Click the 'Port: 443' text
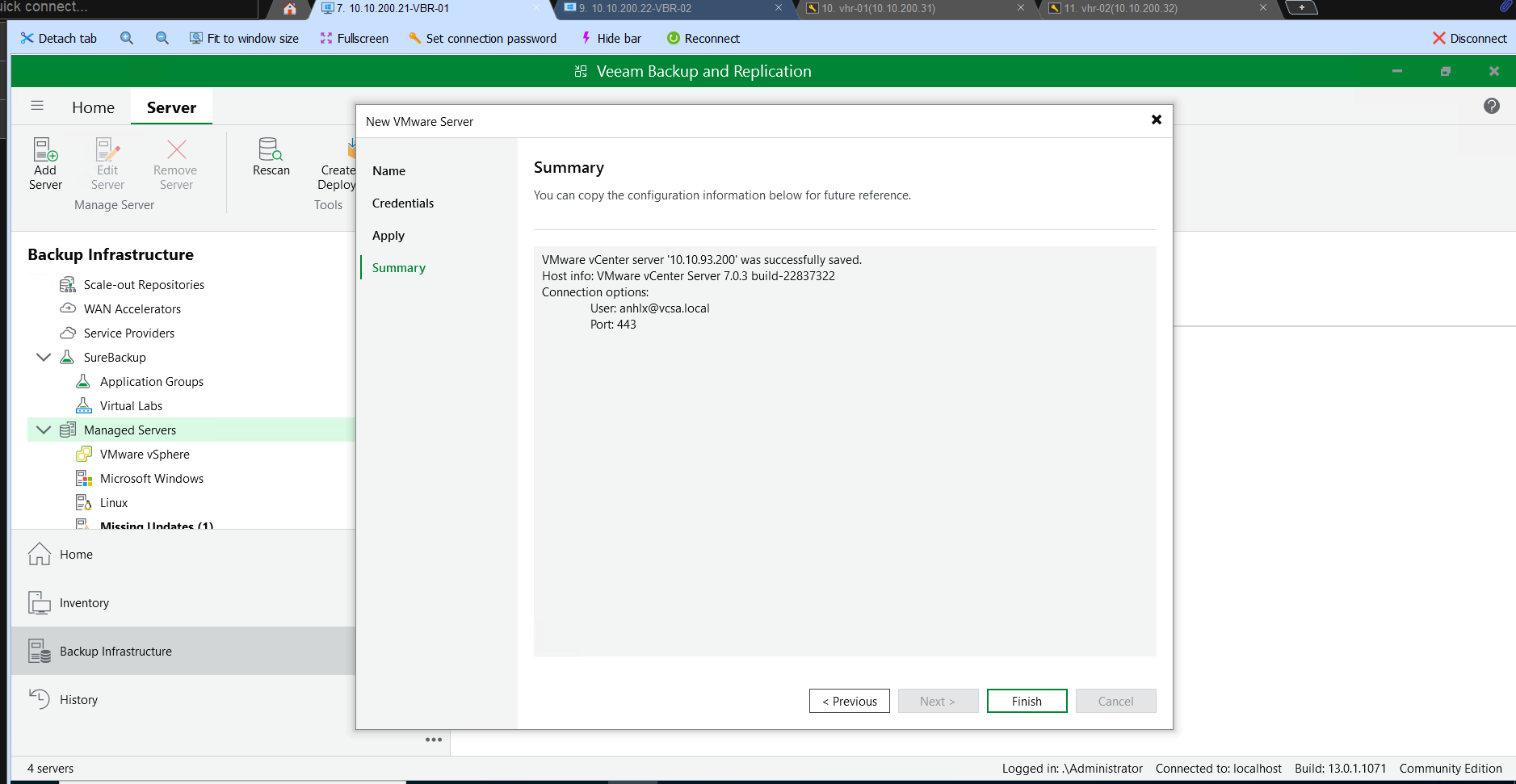Viewport: 1516px width, 784px height. click(613, 325)
